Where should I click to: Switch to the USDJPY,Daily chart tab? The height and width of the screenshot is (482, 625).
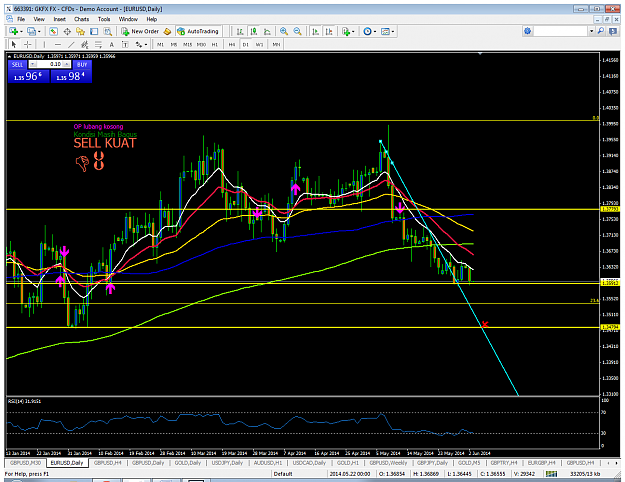tap(227, 463)
